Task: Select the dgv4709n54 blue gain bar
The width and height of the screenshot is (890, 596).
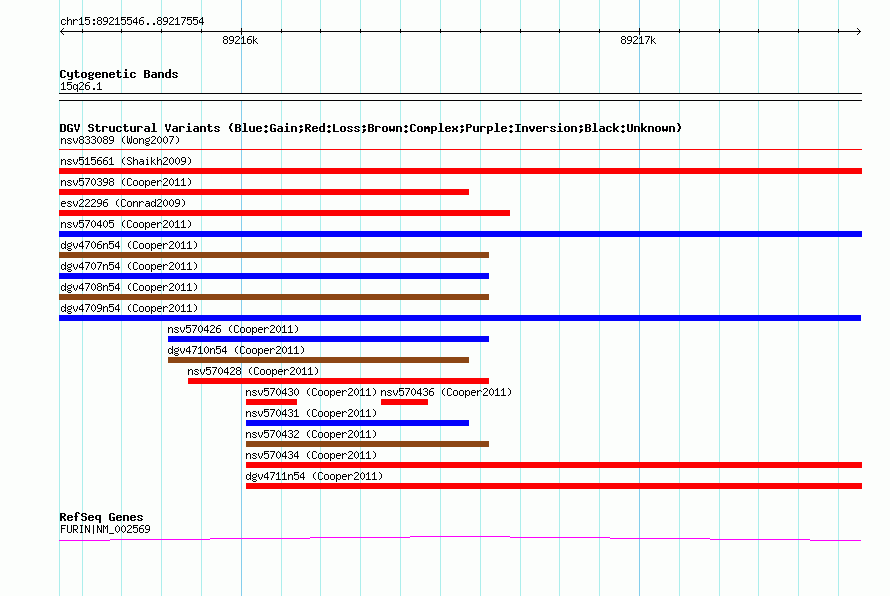Action: 460,318
